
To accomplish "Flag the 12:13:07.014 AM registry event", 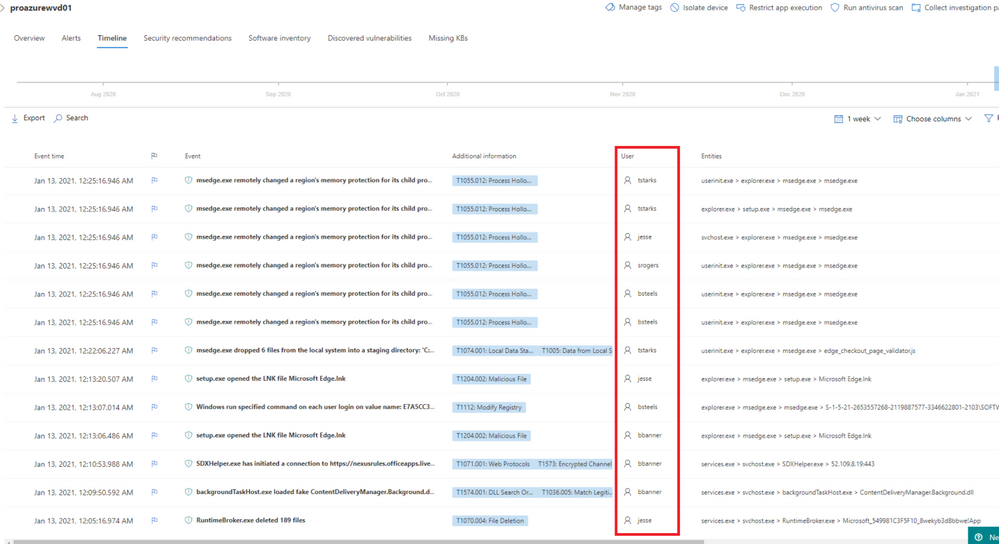I will tap(154, 407).
